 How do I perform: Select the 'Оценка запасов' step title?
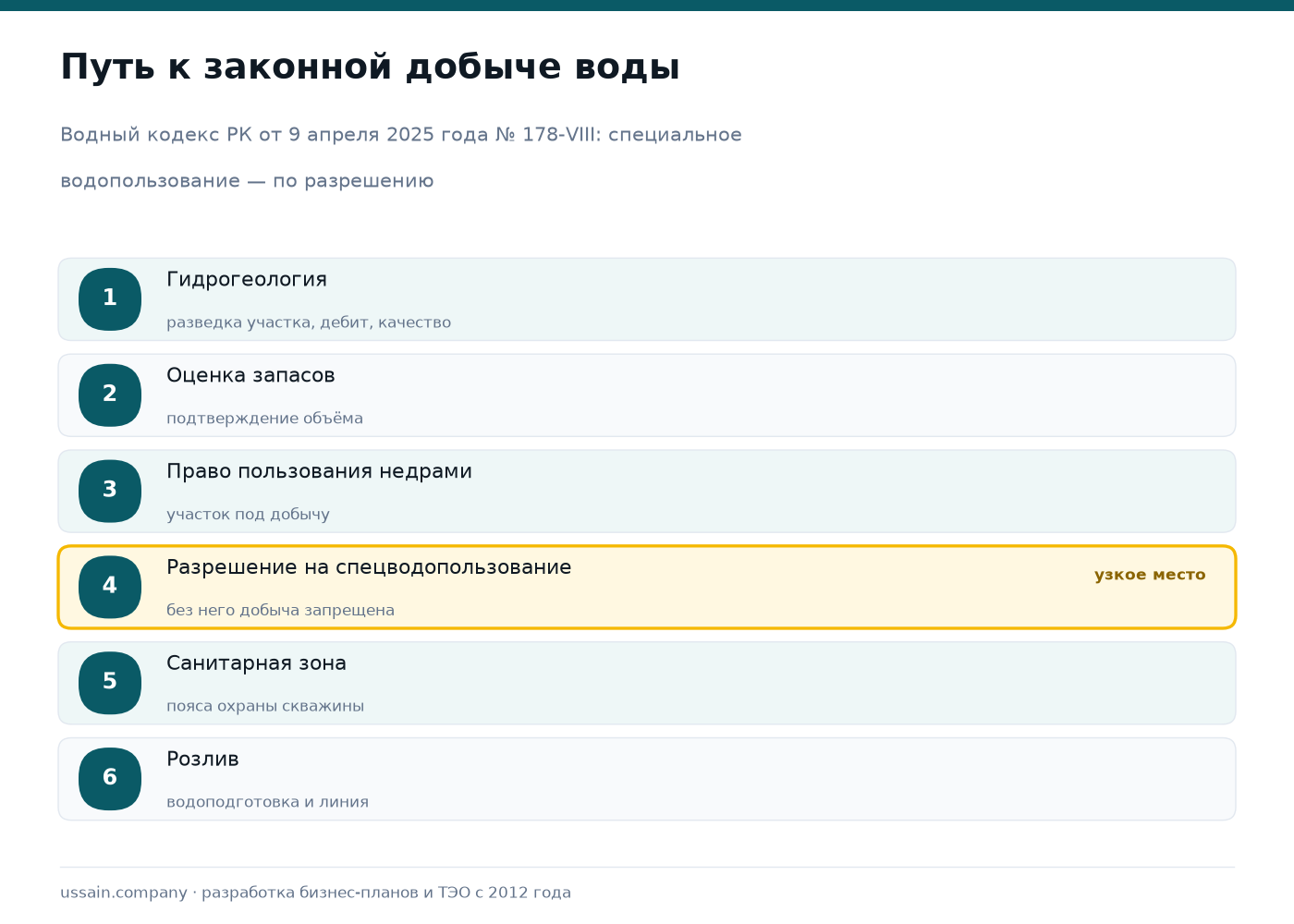[250, 375]
